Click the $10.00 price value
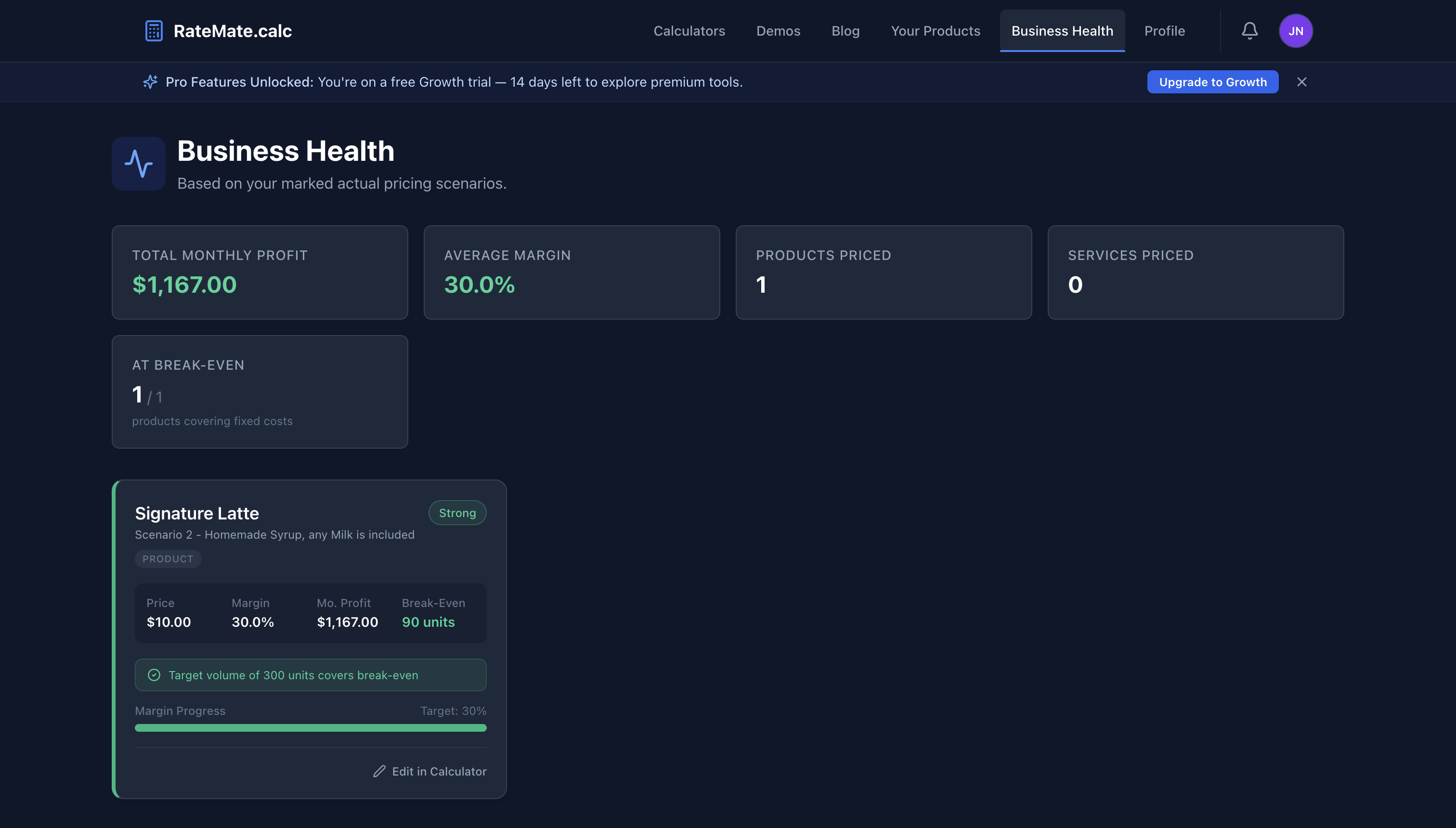Image resolution: width=1456 pixels, height=828 pixels. tap(169, 622)
